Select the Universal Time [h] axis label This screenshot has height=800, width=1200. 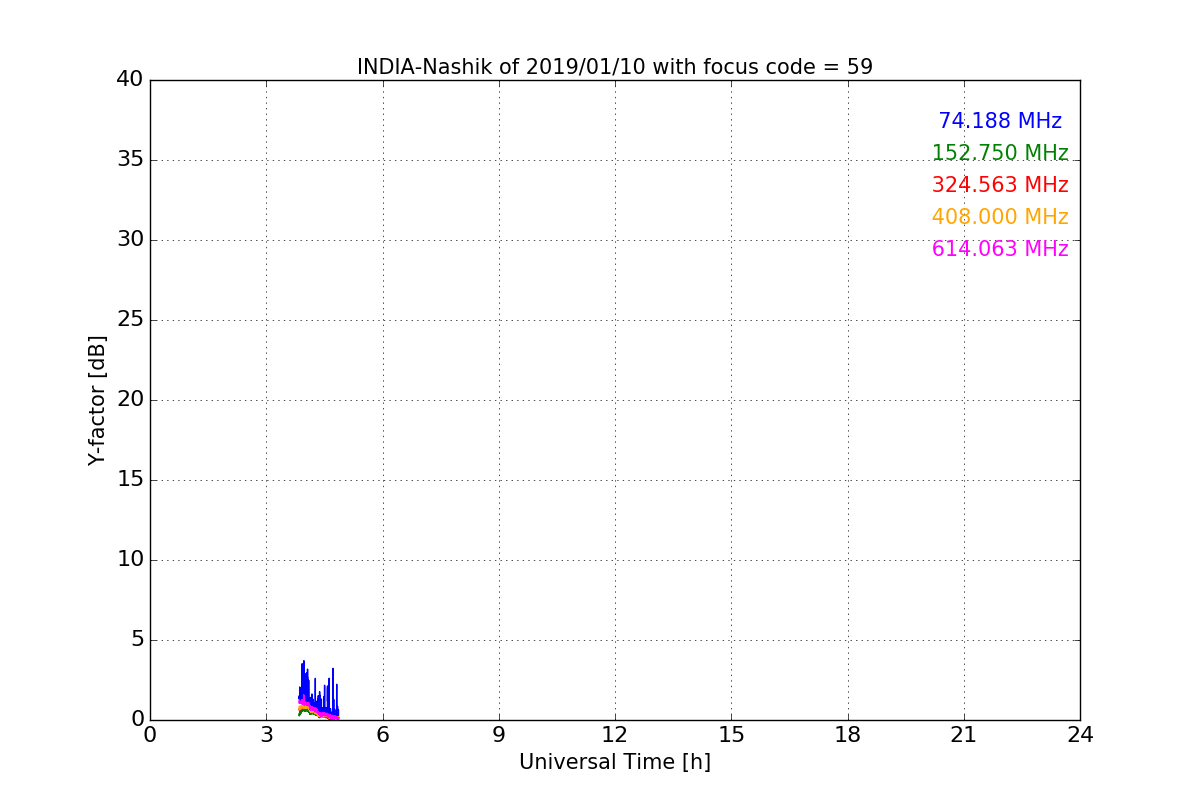[x=614, y=762]
